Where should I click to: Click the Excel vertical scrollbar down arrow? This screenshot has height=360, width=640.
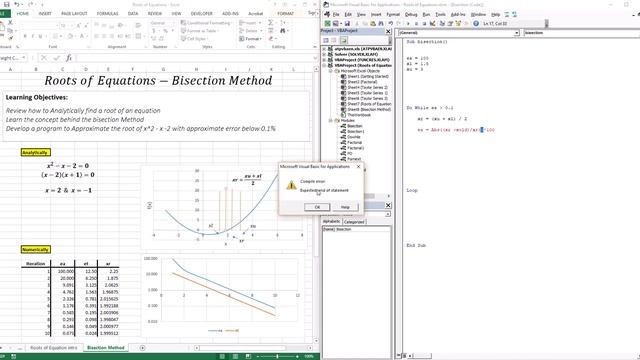point(316,340)
